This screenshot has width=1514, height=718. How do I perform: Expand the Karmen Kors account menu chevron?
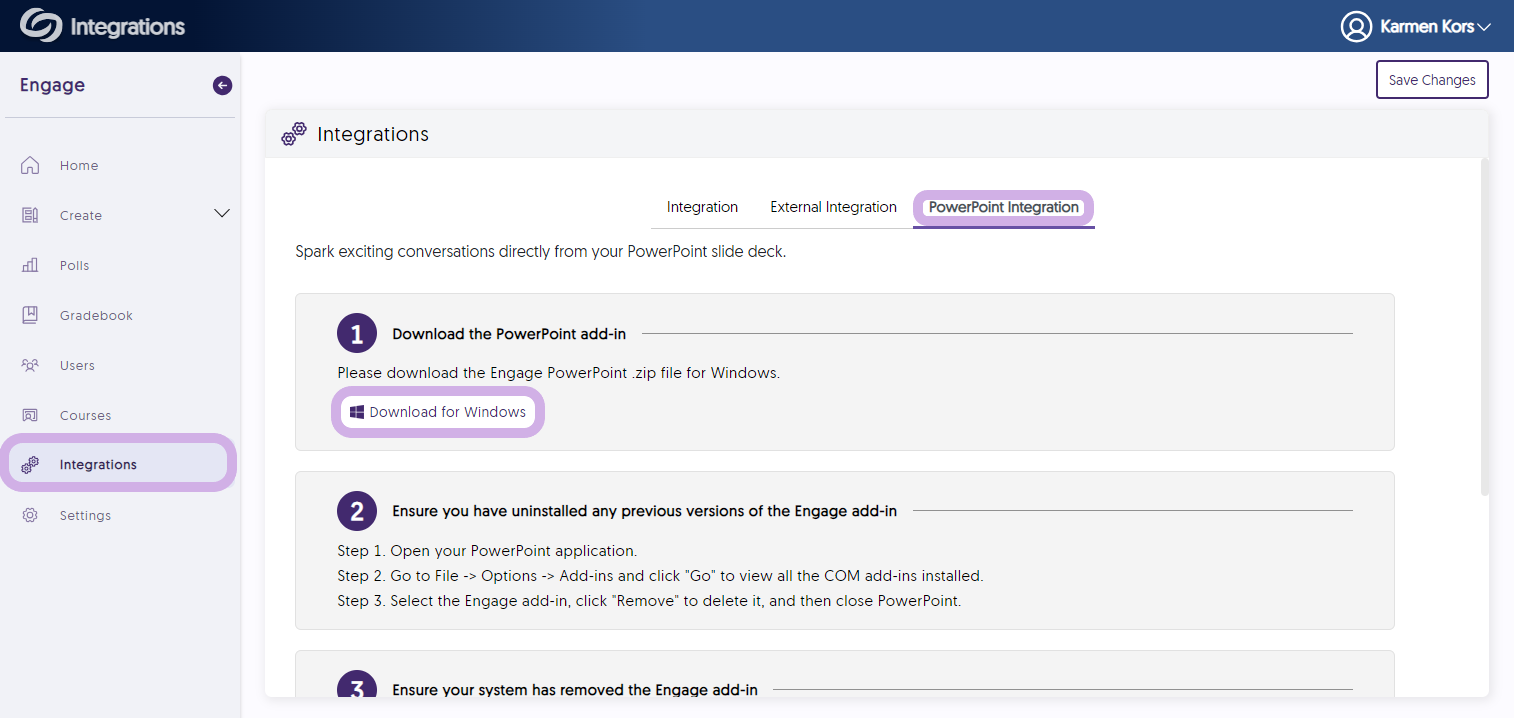coord(1484,27)
